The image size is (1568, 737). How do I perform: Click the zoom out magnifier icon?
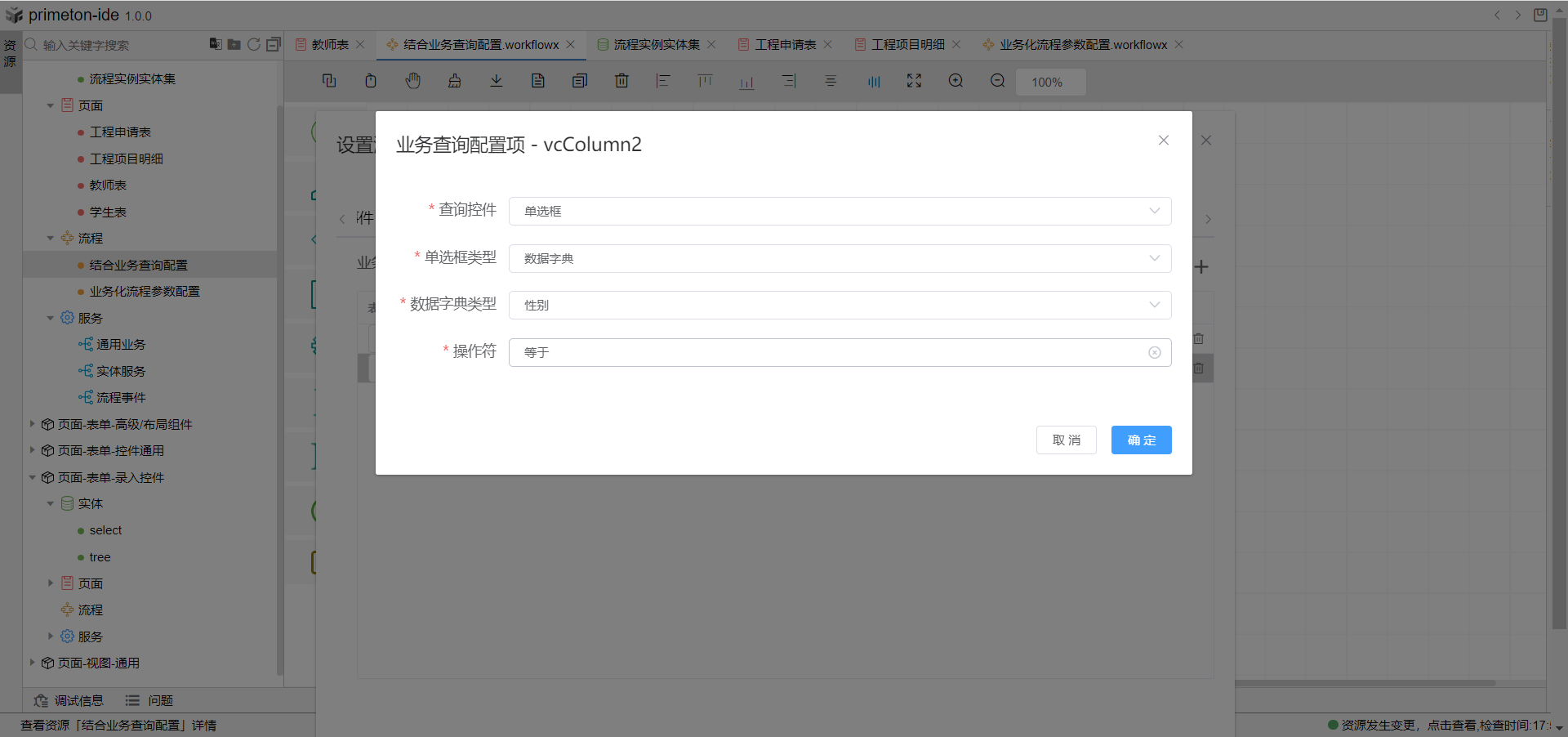pyautogui.click(x=997, y=81)
